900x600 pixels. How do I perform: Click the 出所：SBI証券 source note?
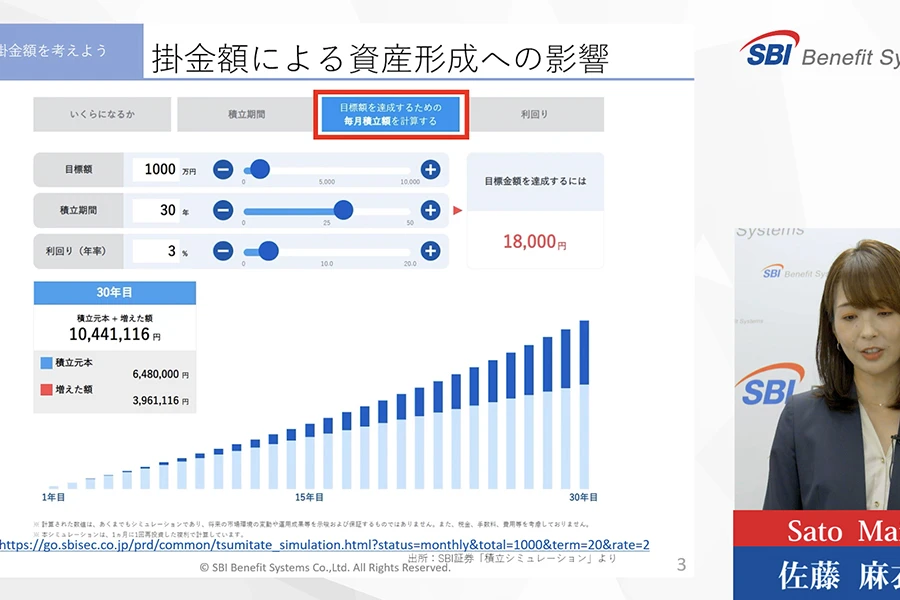click(x=513, y=558)
